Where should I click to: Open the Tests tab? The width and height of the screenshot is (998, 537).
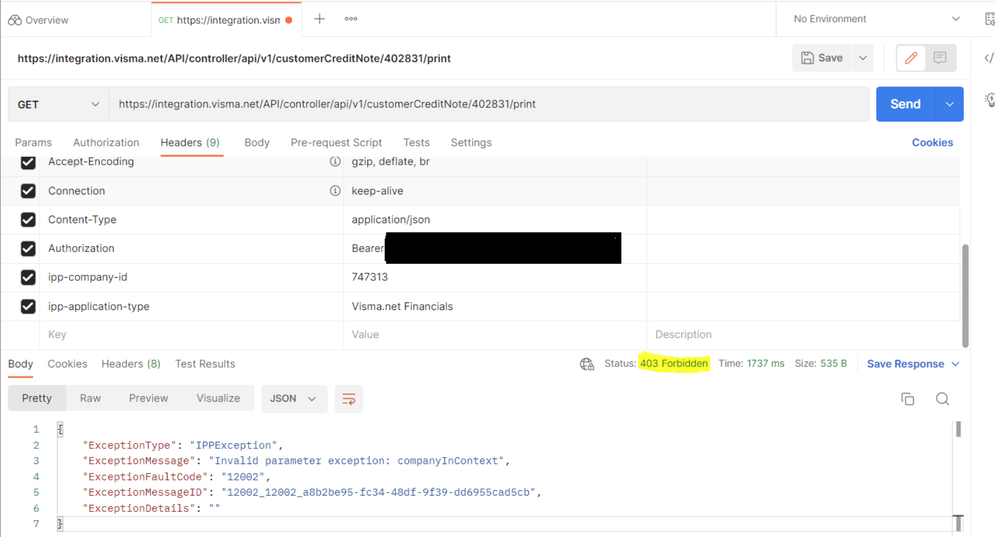416,143
